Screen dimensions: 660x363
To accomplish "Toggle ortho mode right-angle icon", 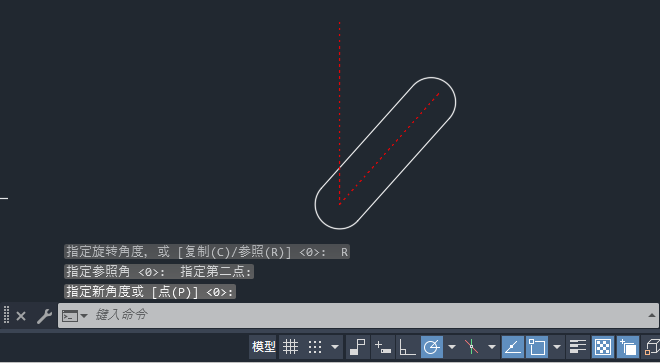I will [407, 347].
